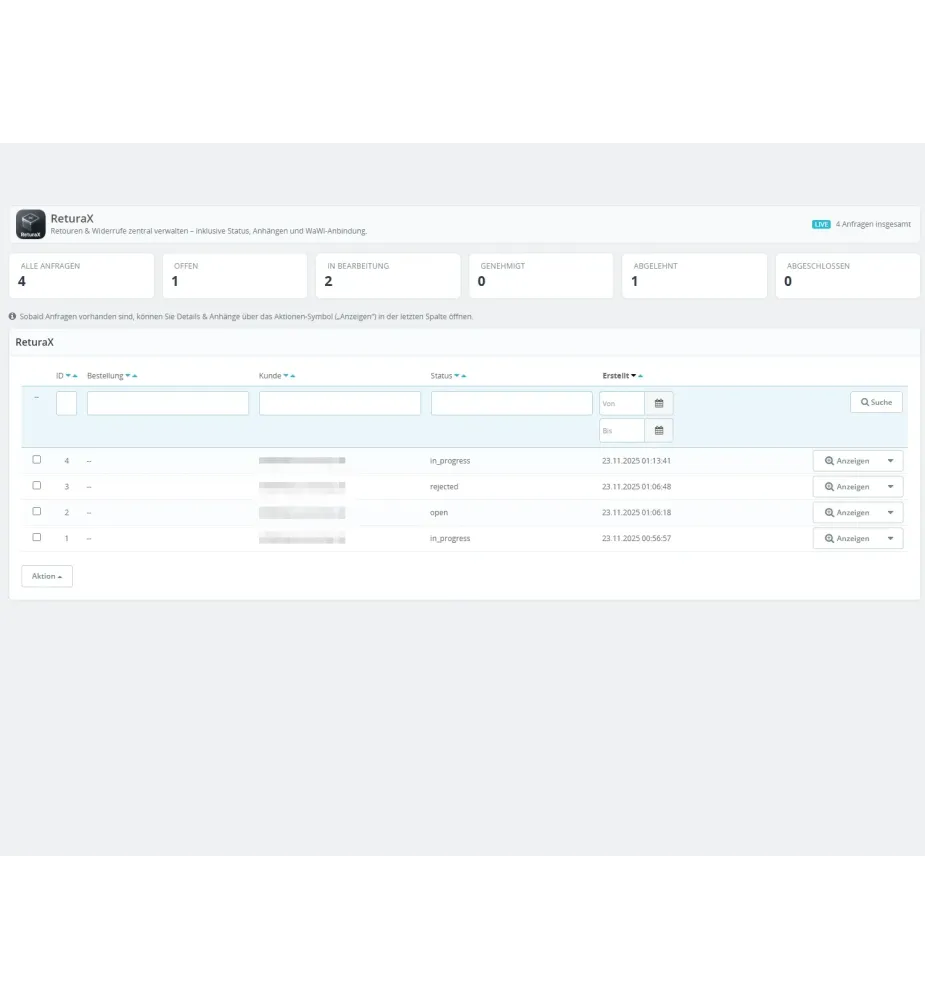Open the calendar picker next to the Von field
The height and width of the screenshot is (1000, 925).
point(658,402)
